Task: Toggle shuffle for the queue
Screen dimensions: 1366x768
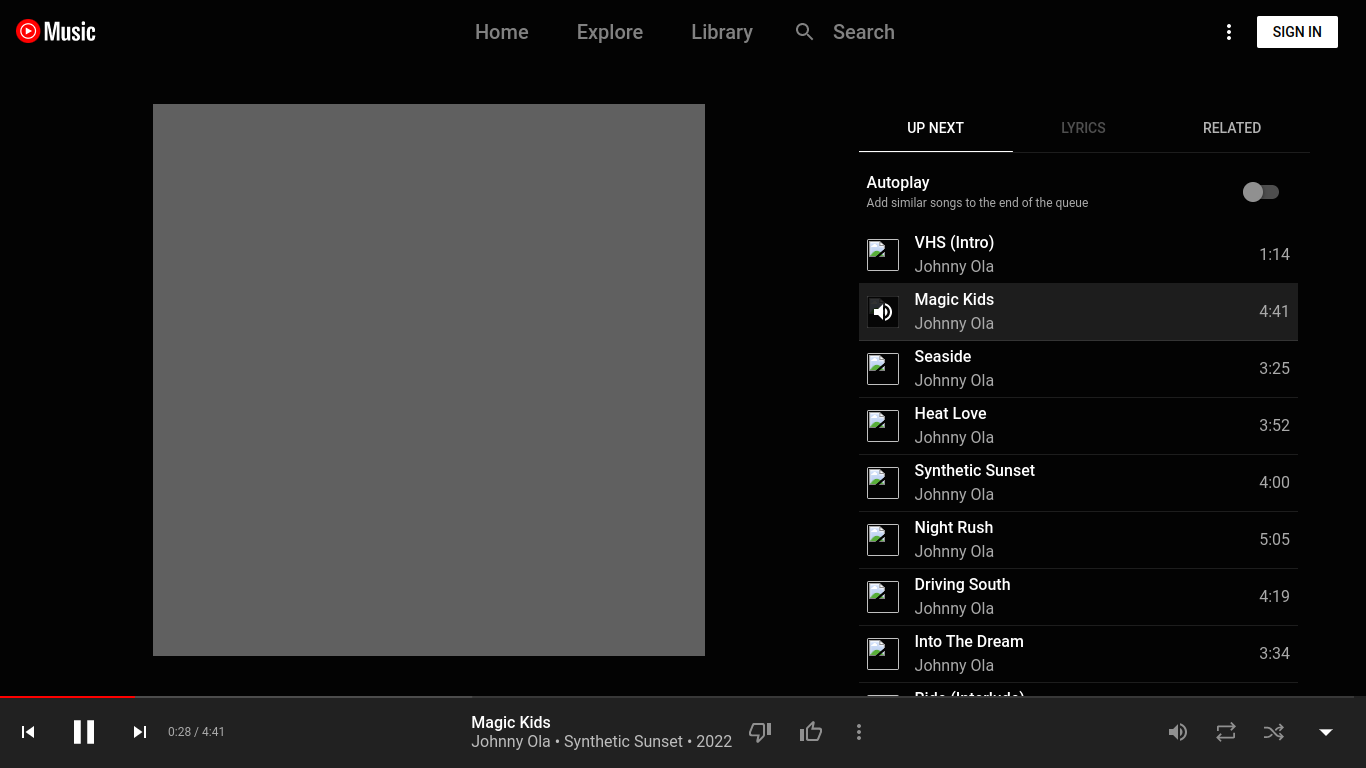Action: [x=1274, y=732]
